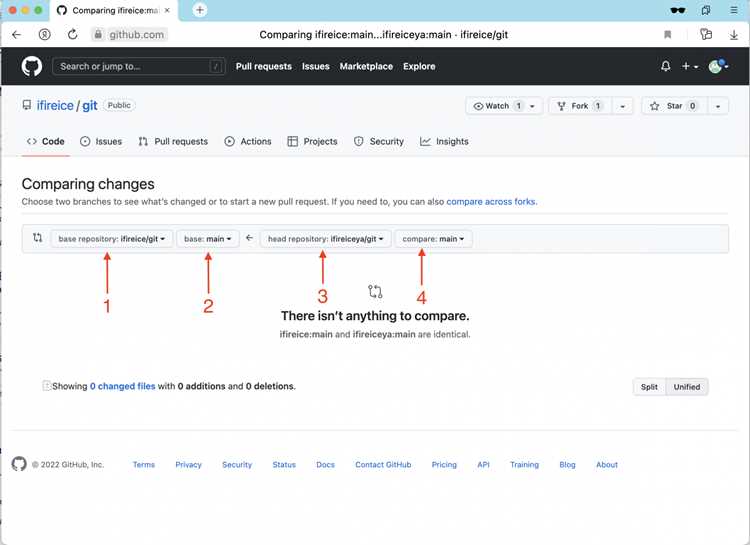Click the tab overview icon in title bar

[706, 10]
